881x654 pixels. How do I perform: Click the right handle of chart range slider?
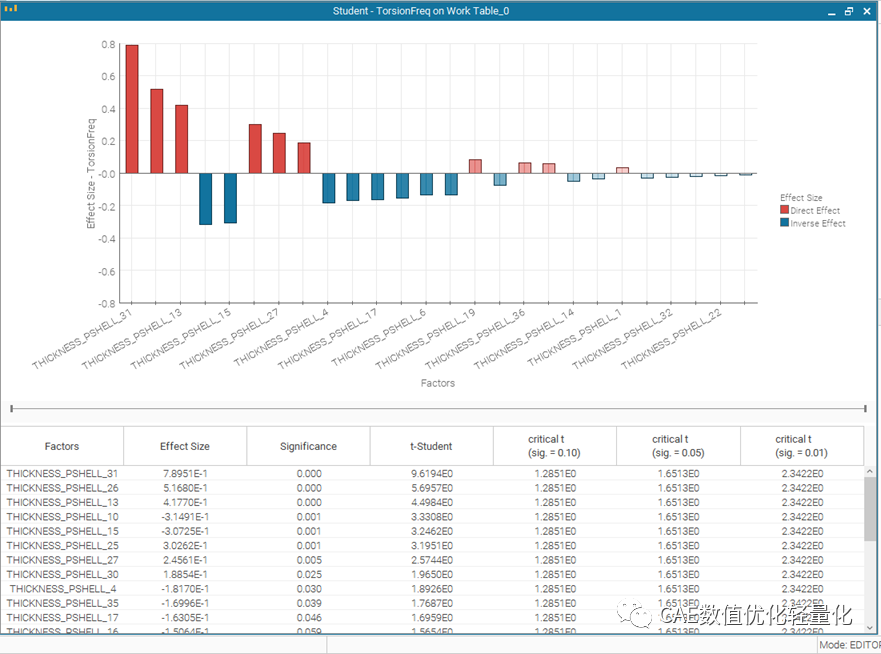[865, 408]
